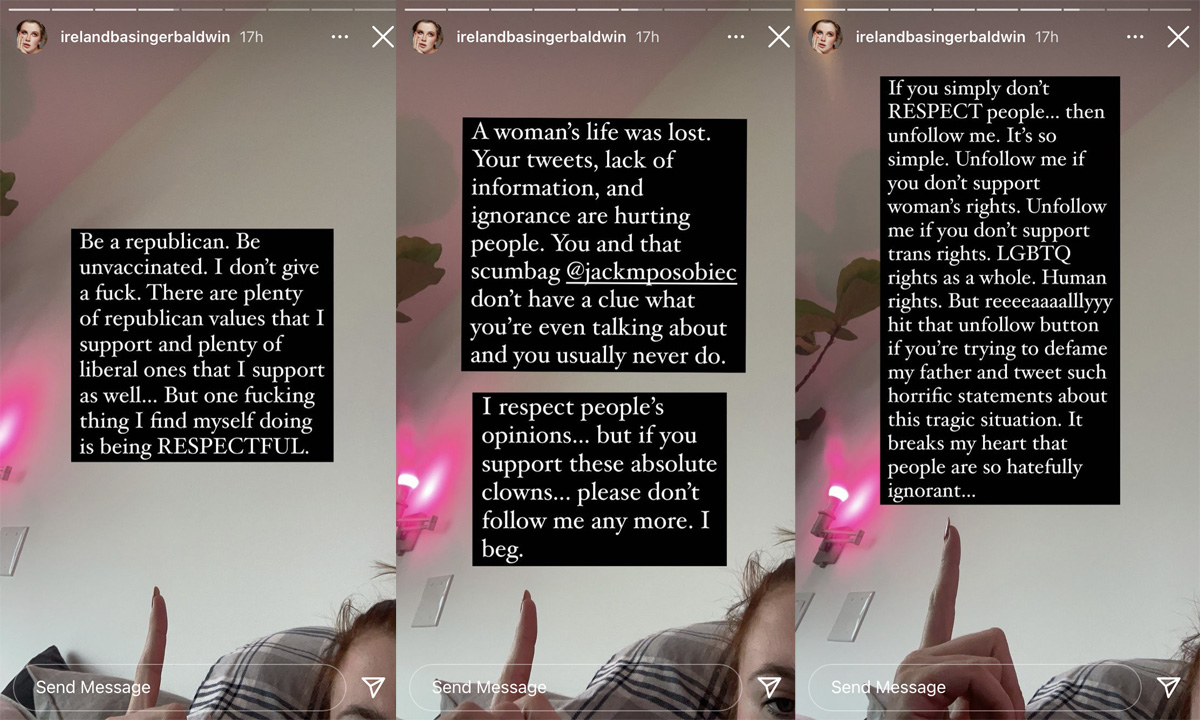The image size is (1200, 720).
Task: Open more options in third story
Action: click(1134, 37)
